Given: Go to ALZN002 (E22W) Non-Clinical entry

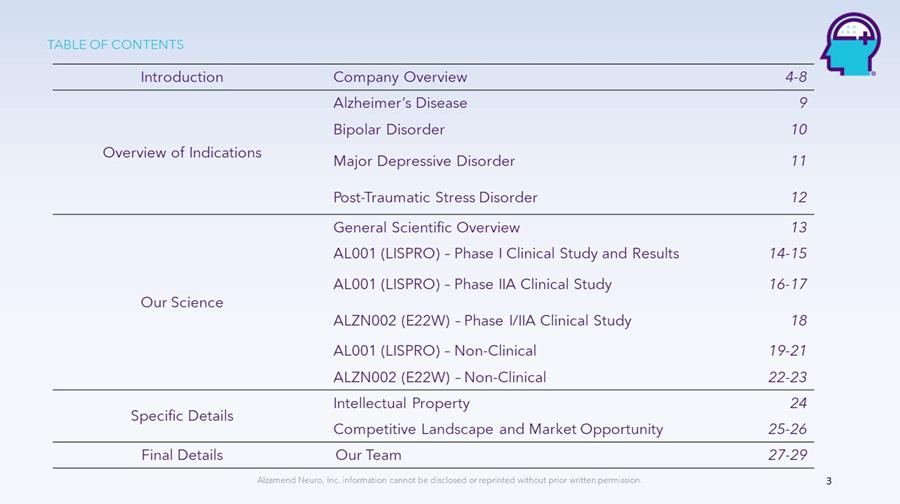Looking at the screenshot, I should [x=439, y=377].
